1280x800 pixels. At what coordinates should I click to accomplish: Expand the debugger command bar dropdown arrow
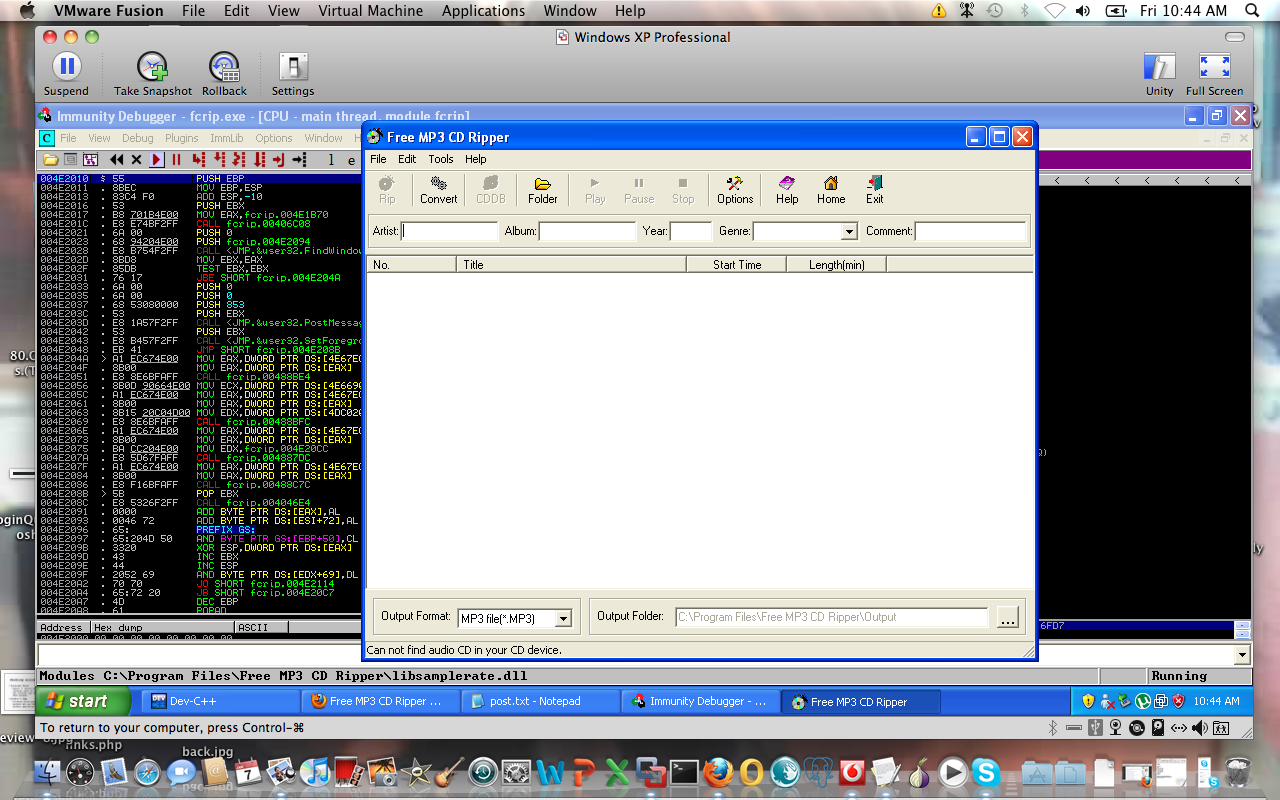click(x=1243, y=655)
